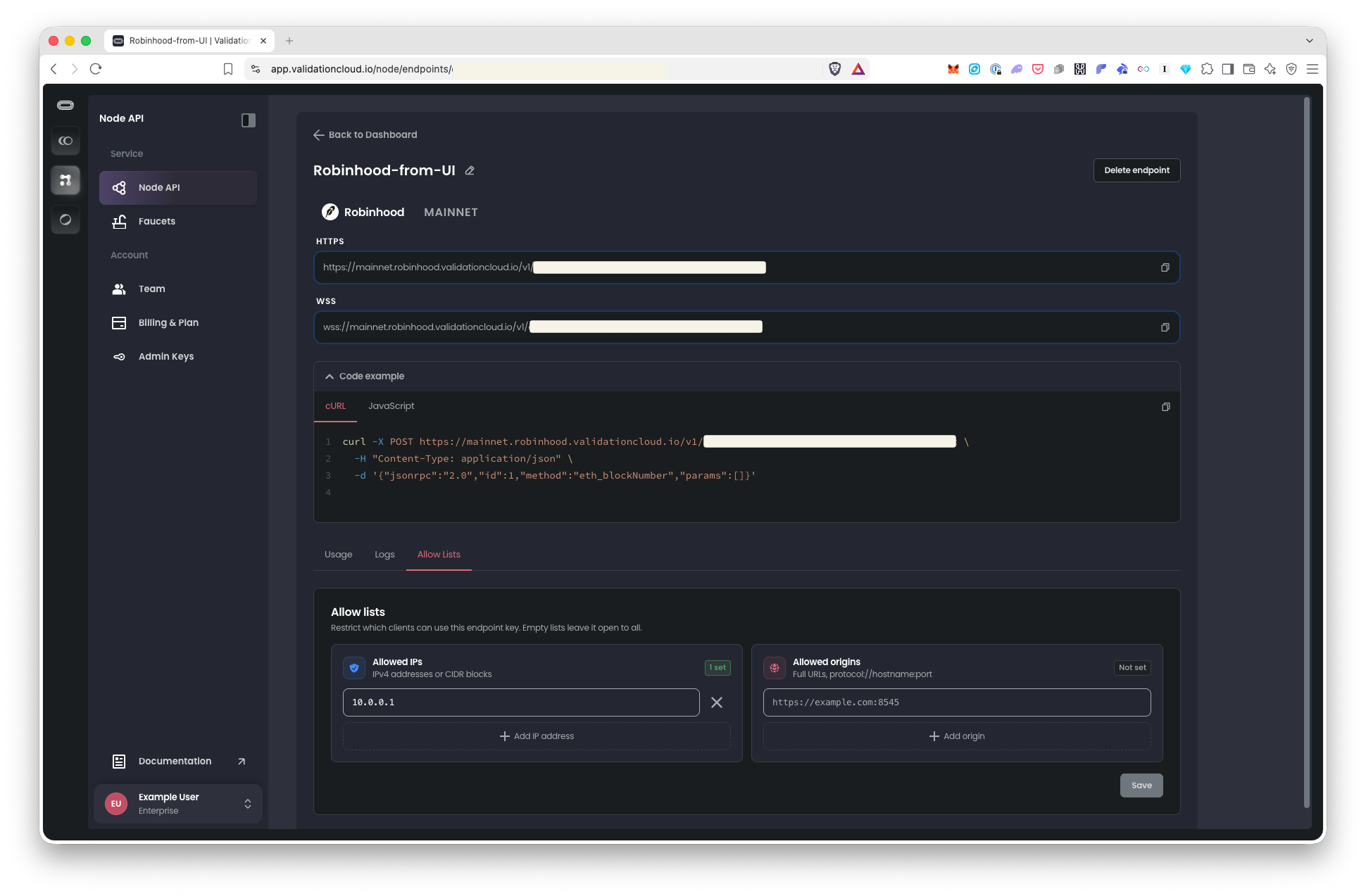Open the Faucets page

(178, 222)
